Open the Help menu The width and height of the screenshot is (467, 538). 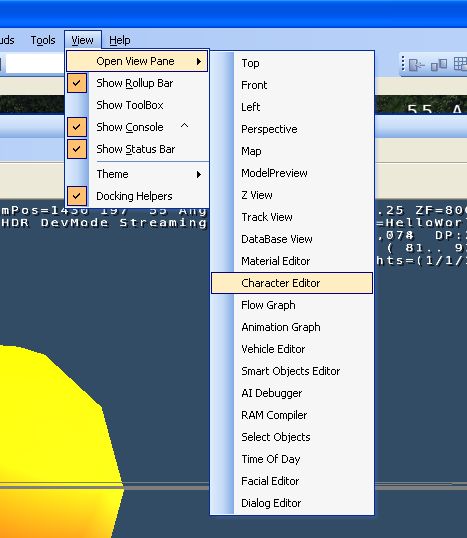pyautogui.click(x=120, y=40)
